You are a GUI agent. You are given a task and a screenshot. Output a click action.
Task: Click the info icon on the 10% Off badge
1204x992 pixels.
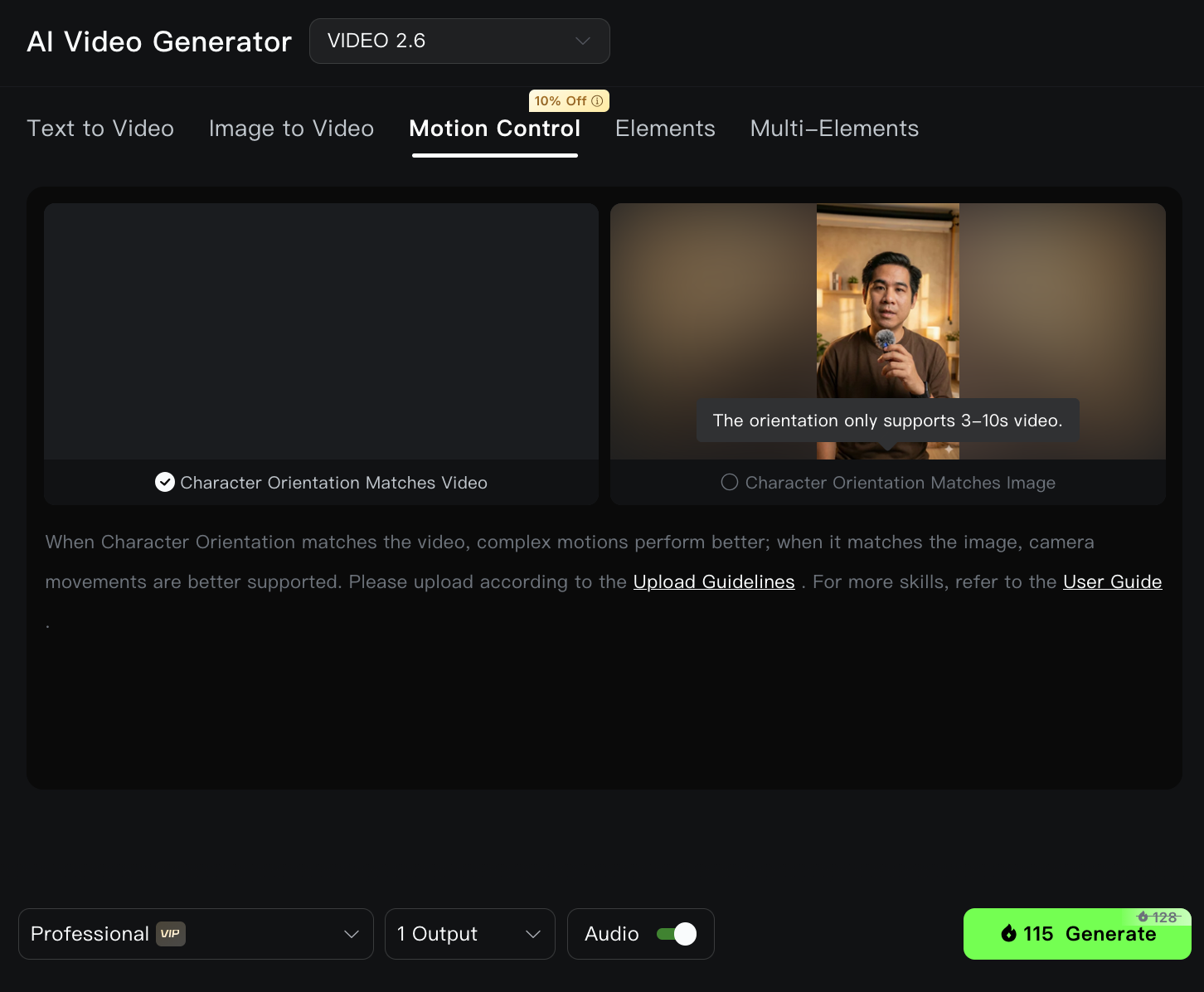(597, 100)
